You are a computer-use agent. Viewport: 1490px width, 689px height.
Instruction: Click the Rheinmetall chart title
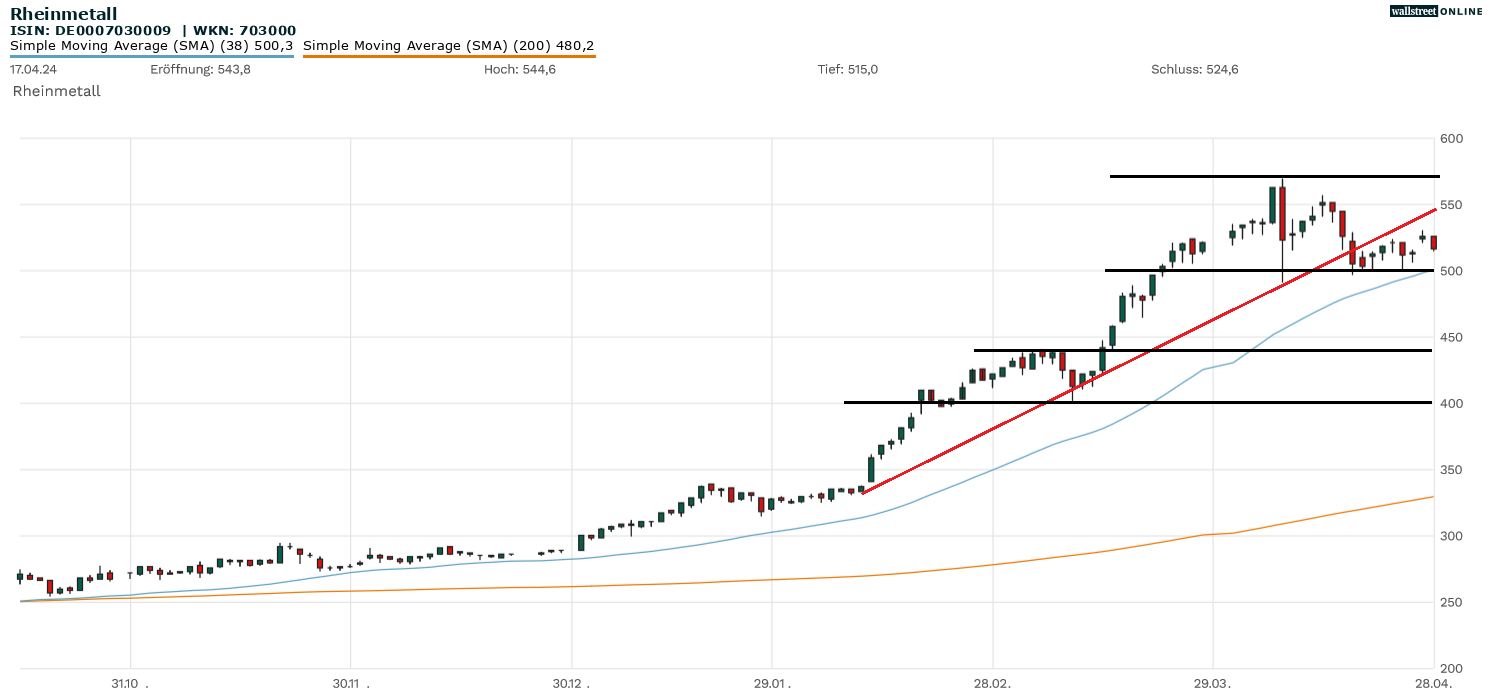click(x=63, y=14)
